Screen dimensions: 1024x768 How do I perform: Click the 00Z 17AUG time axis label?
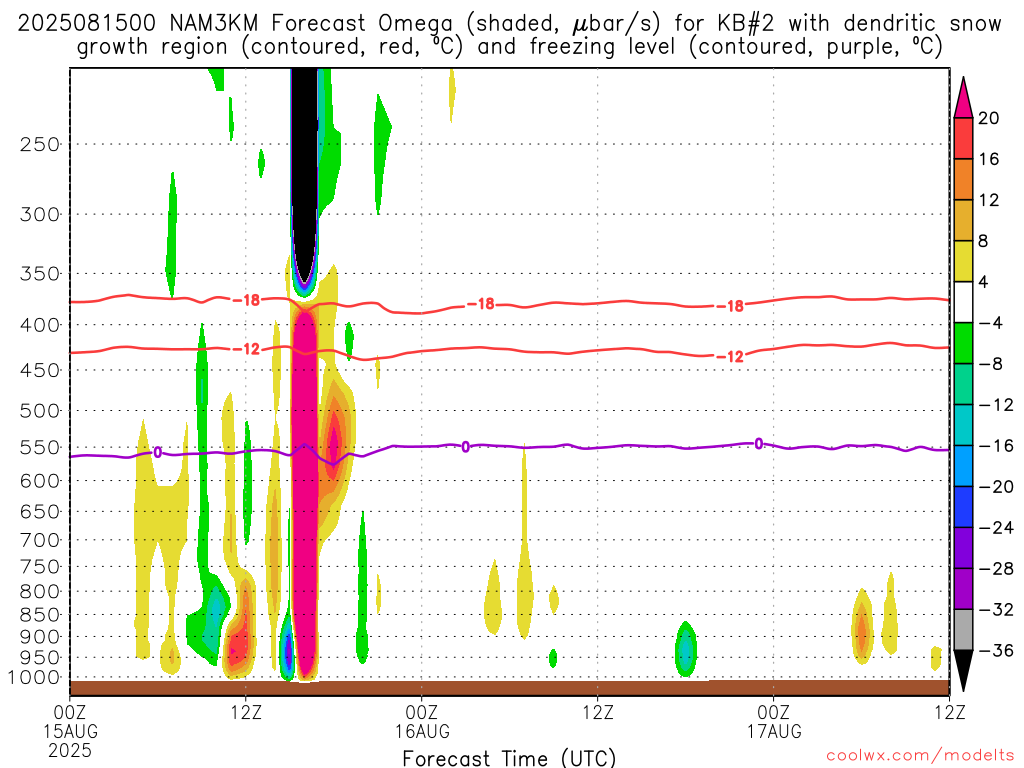[x=774, y=722]
